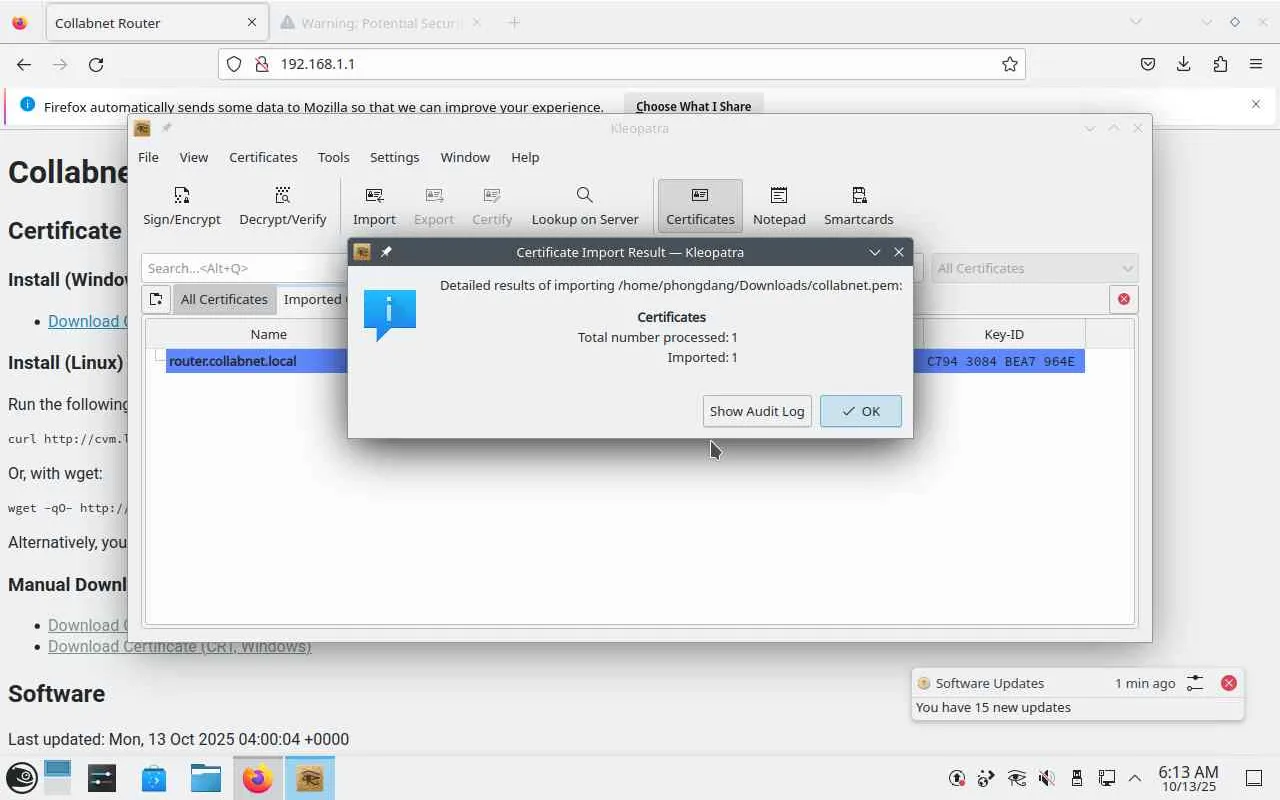1280x800 pixels.
Task: Open the Sign/Encrypt tool in Kleopatra
Action: (182, 206)
